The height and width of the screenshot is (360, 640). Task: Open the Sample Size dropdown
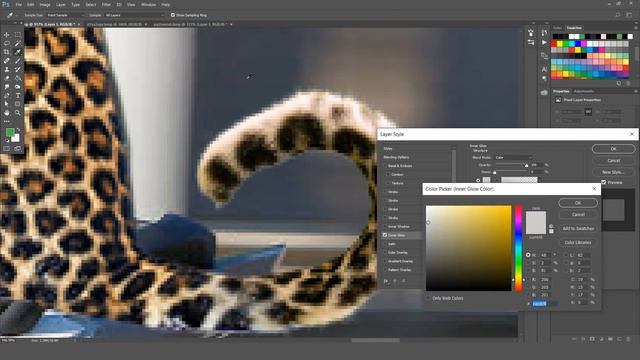point(65,15)
